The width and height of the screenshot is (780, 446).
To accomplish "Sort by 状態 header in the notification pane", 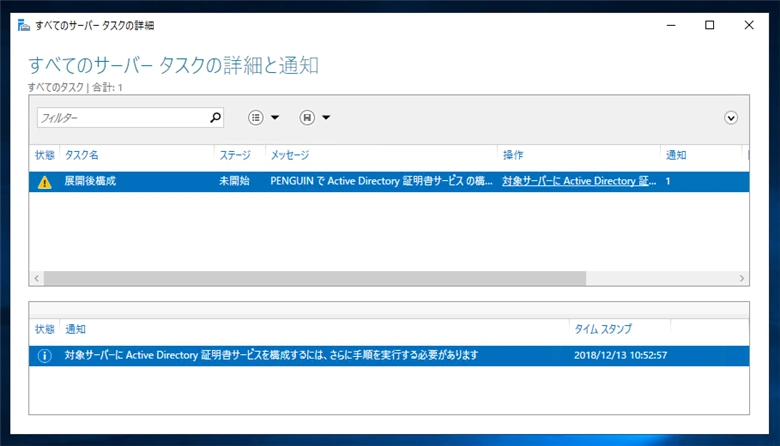I will coord(44,329).
